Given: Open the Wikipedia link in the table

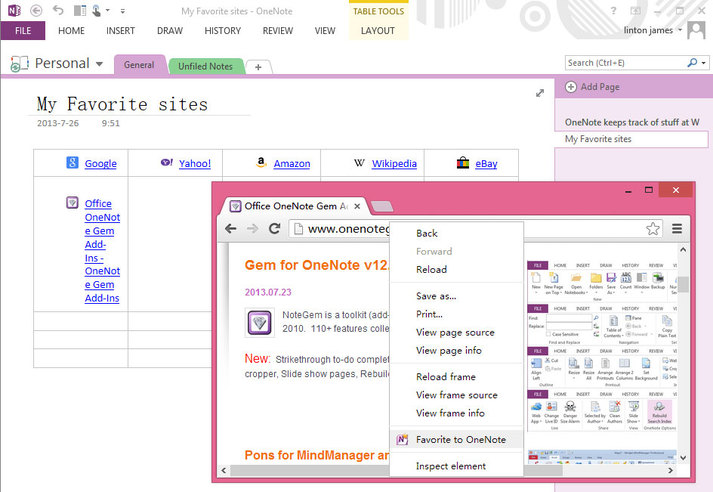Looking at the screenshot, I should pyautogui.click(x=394, y=163).
